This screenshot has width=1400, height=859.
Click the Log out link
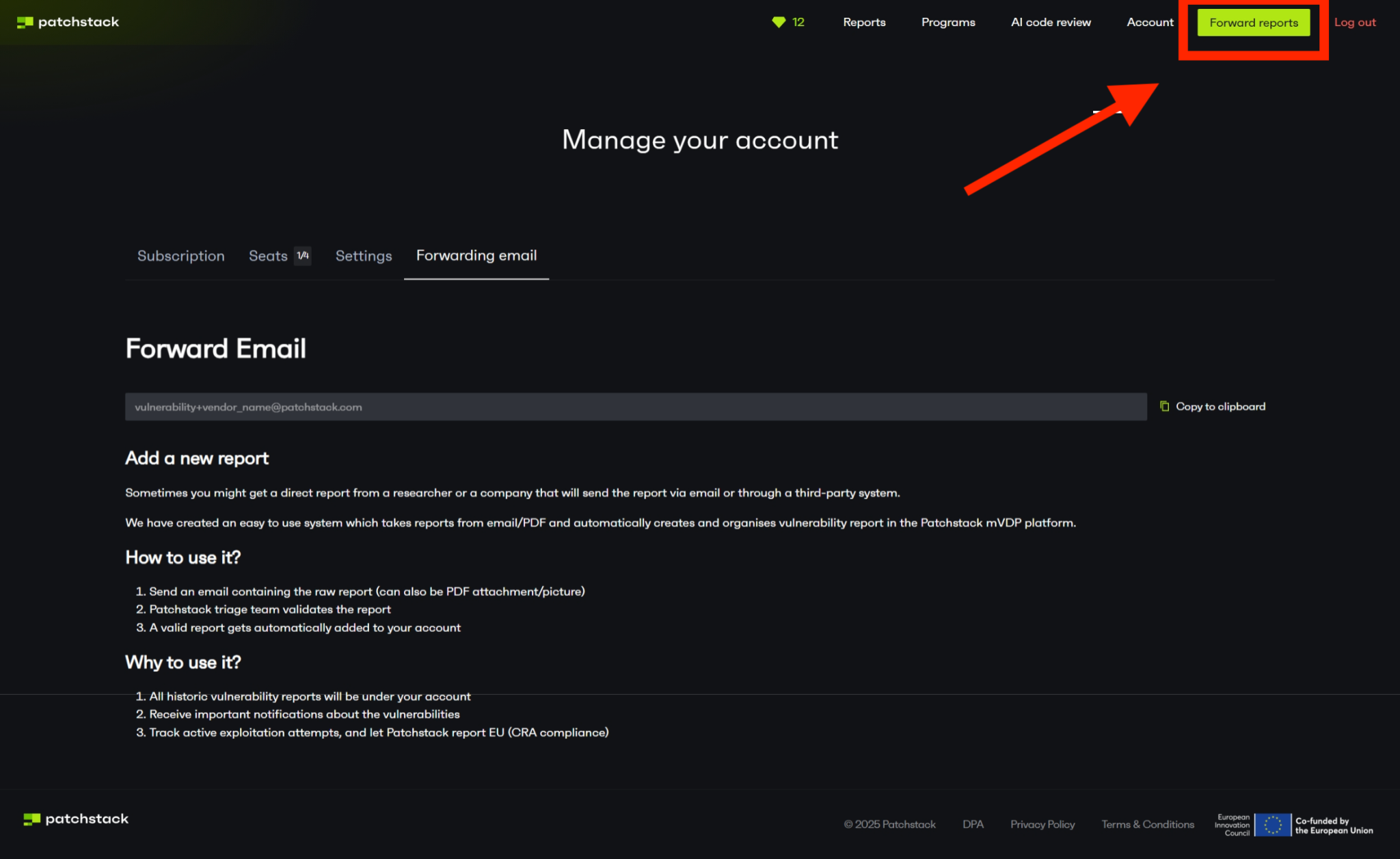1355,22
